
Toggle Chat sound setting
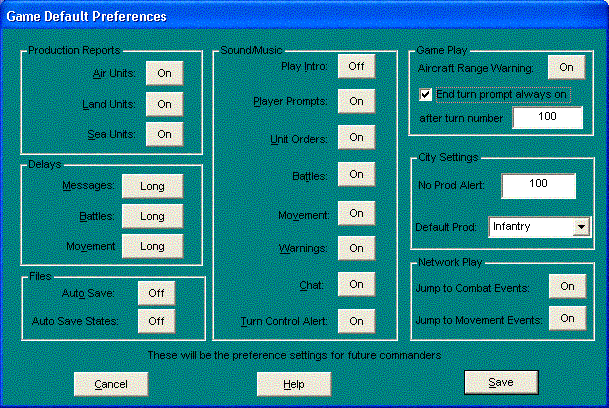[355, 284]
